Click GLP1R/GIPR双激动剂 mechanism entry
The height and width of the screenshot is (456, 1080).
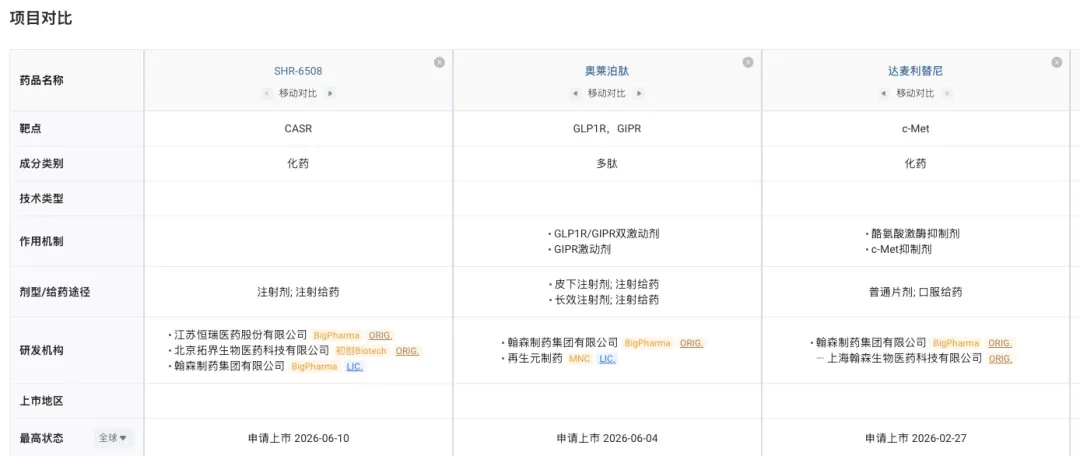point(607,234)
